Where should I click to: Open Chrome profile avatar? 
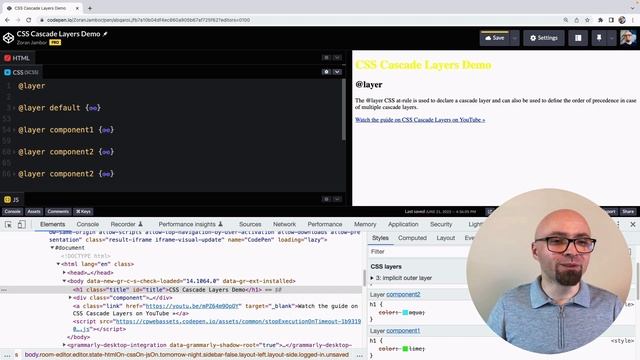click(622, 20)
